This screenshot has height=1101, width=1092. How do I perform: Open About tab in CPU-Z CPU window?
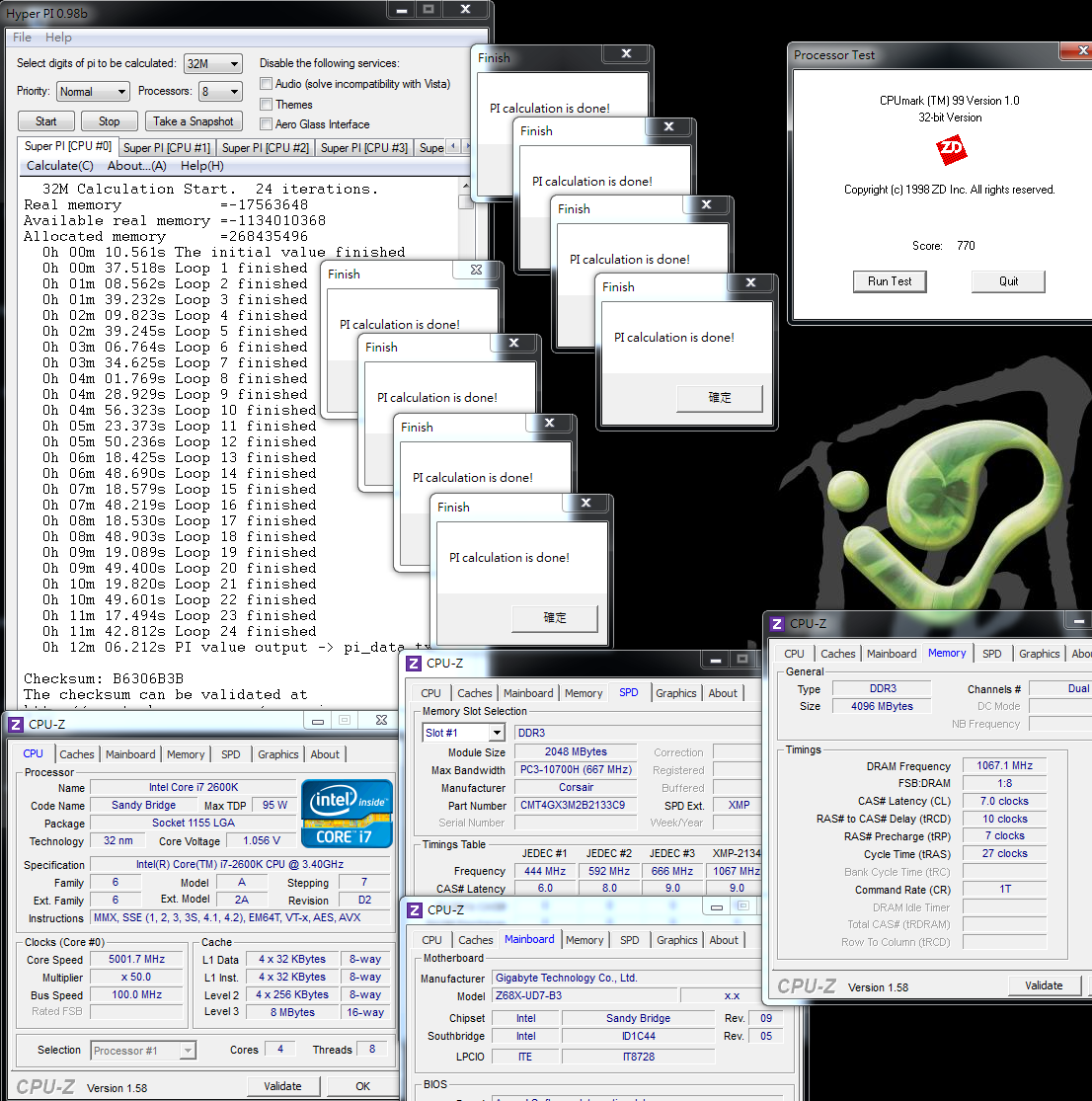[x=325, y=754]
